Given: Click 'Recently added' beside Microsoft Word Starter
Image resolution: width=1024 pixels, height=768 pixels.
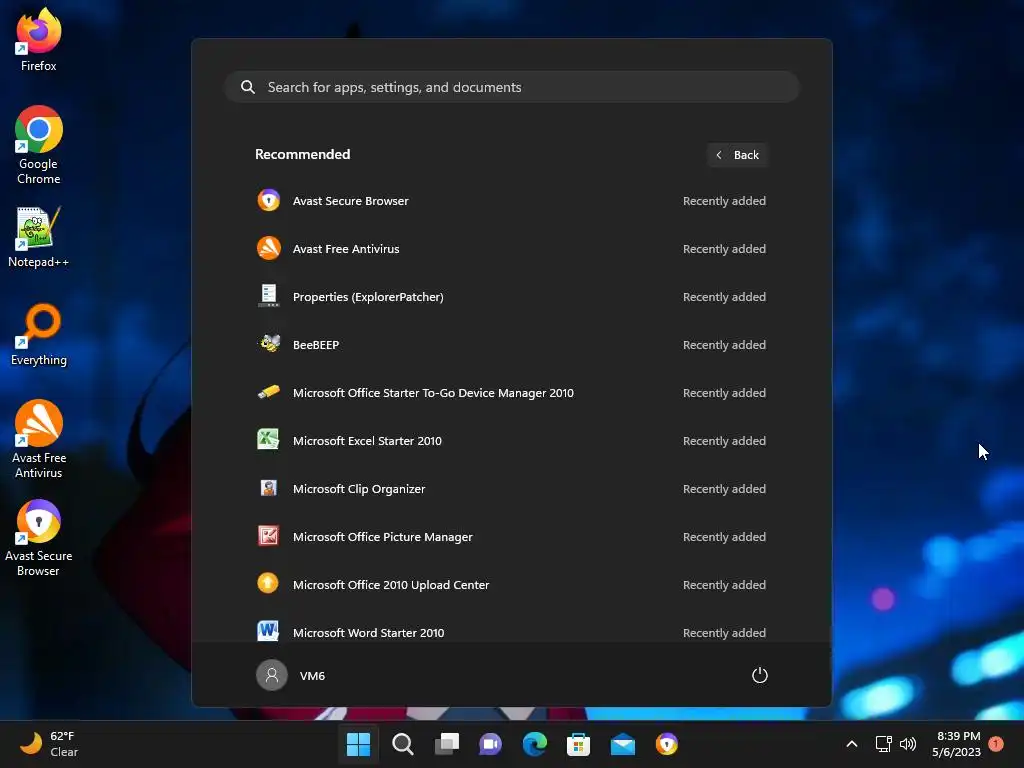Looking at the screenshot, I should click(724, 633).
